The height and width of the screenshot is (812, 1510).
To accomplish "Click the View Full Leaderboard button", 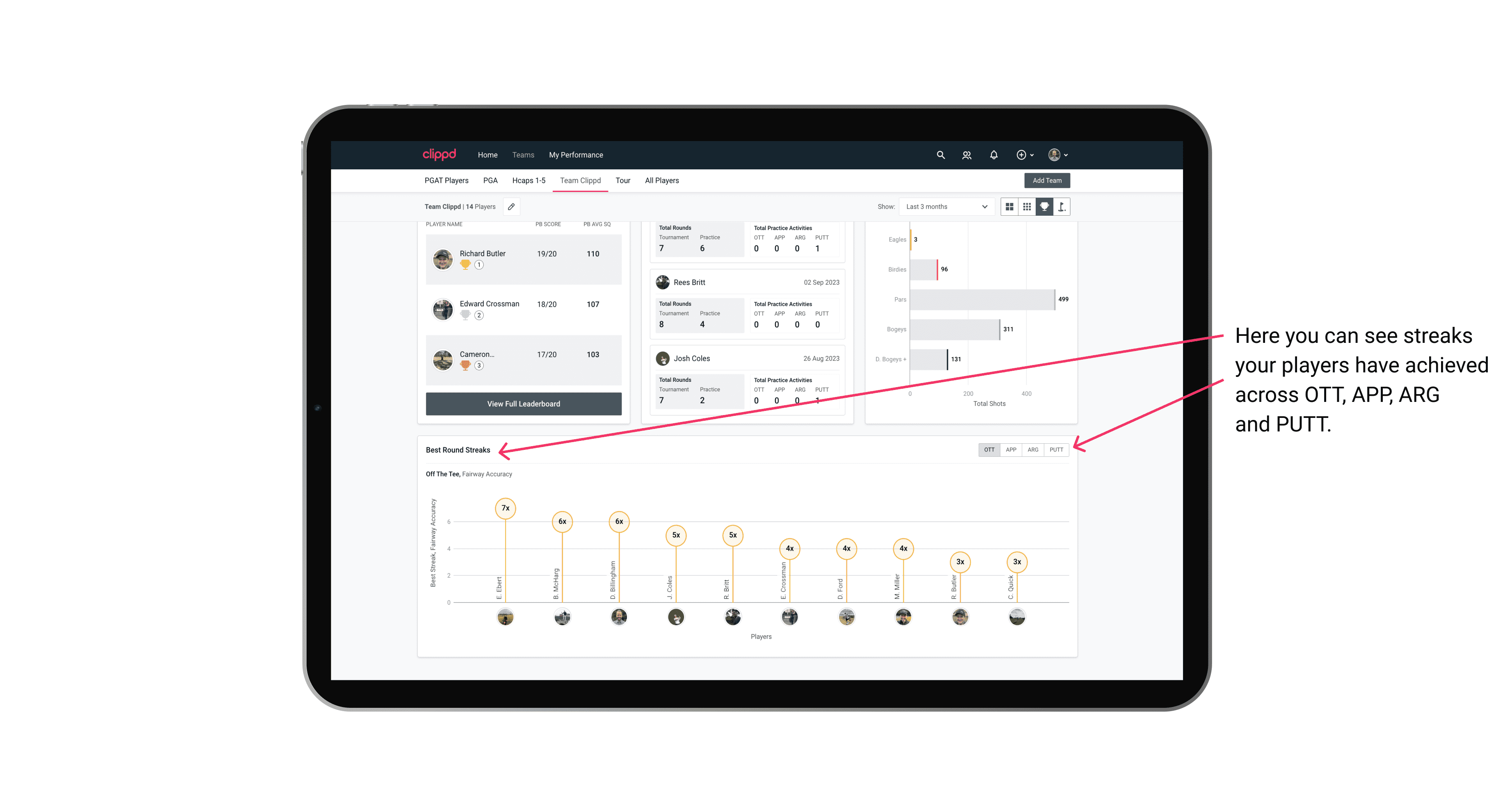I will [524, 403].
